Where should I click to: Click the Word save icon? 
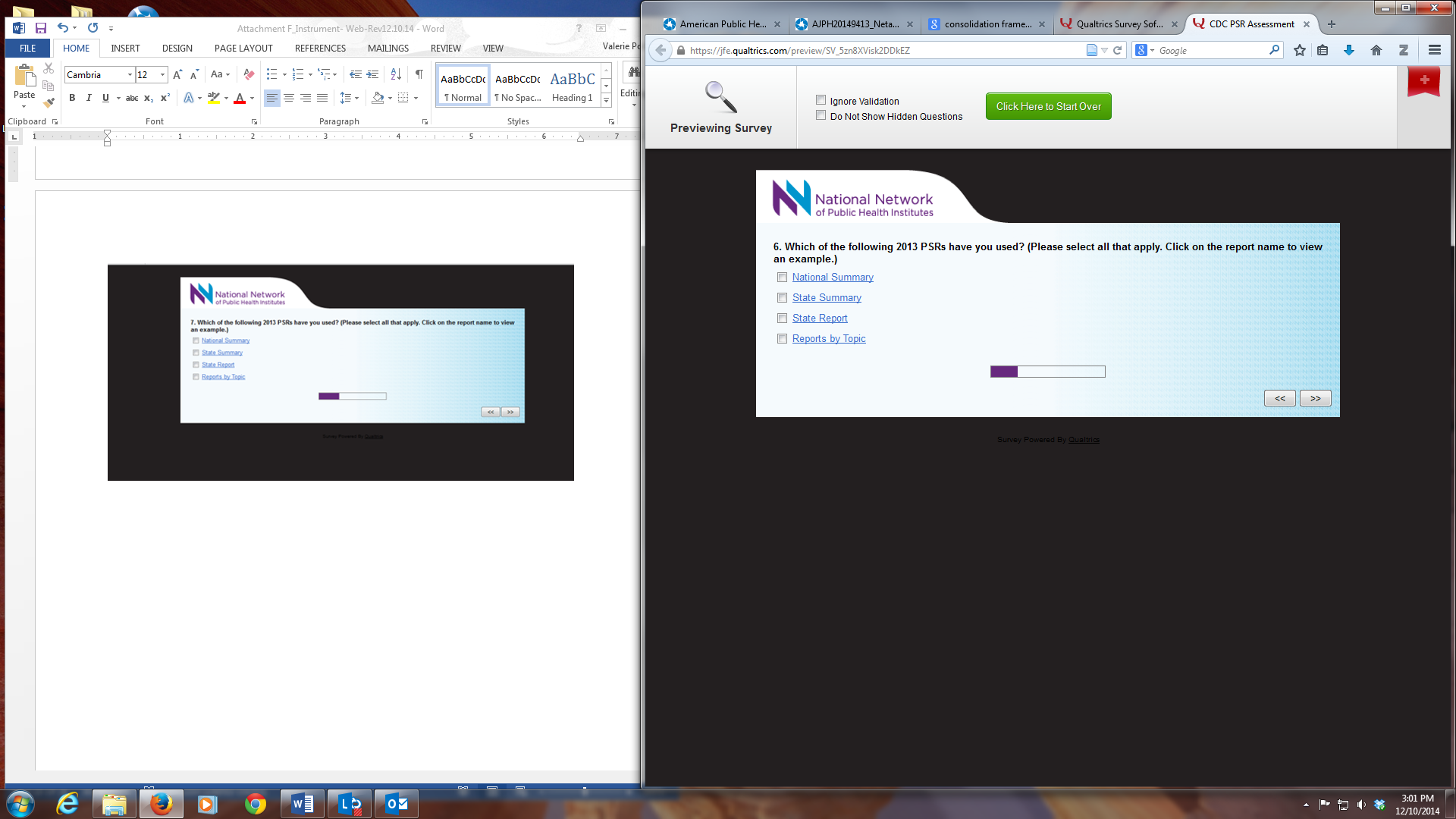point(41,28)
